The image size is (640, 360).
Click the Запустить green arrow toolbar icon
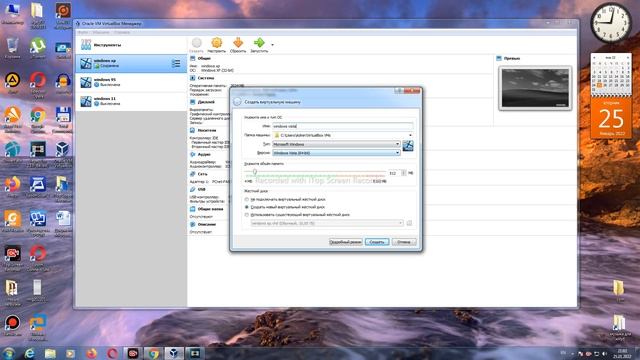pos(259,43)
